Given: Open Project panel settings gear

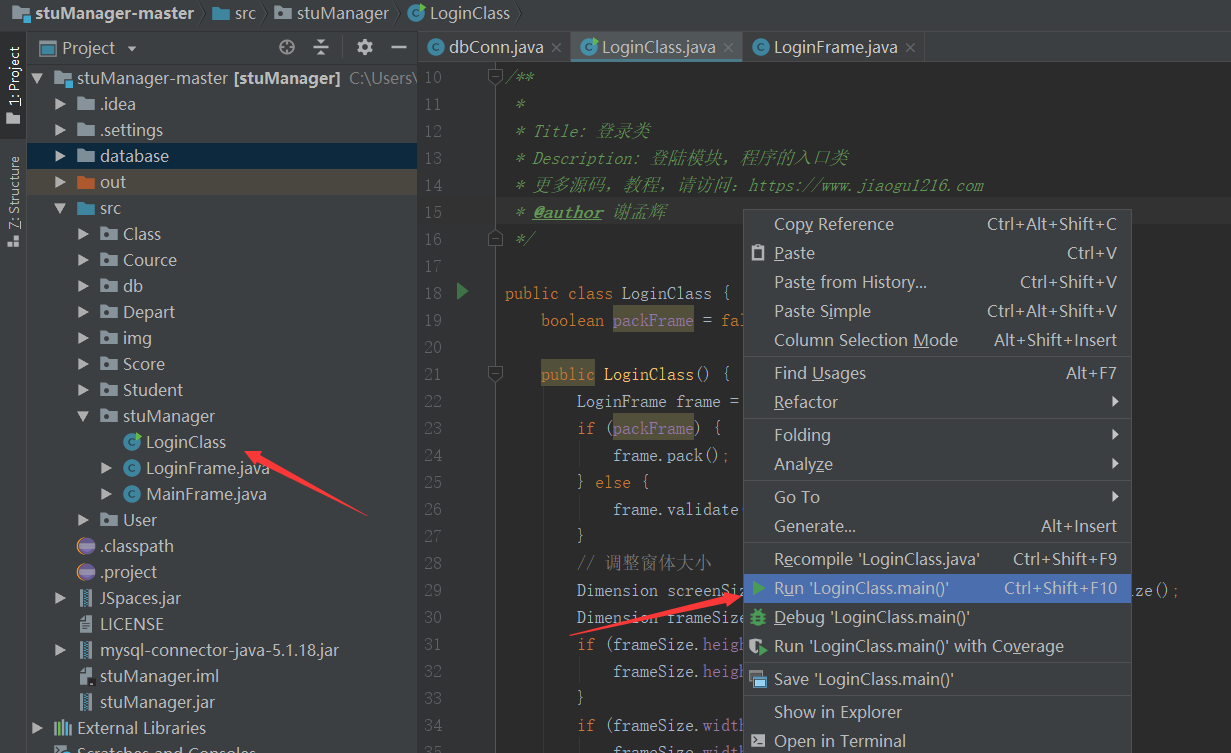Looking at the screenshot, I should (x=365, y=47).
